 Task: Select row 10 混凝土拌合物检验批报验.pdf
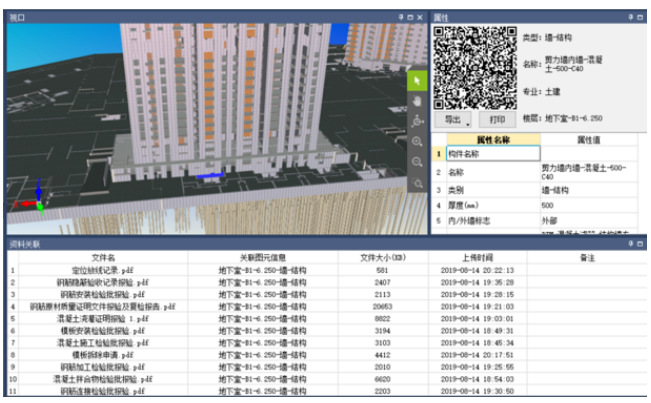pyautogui.click(x=103, y=379)
